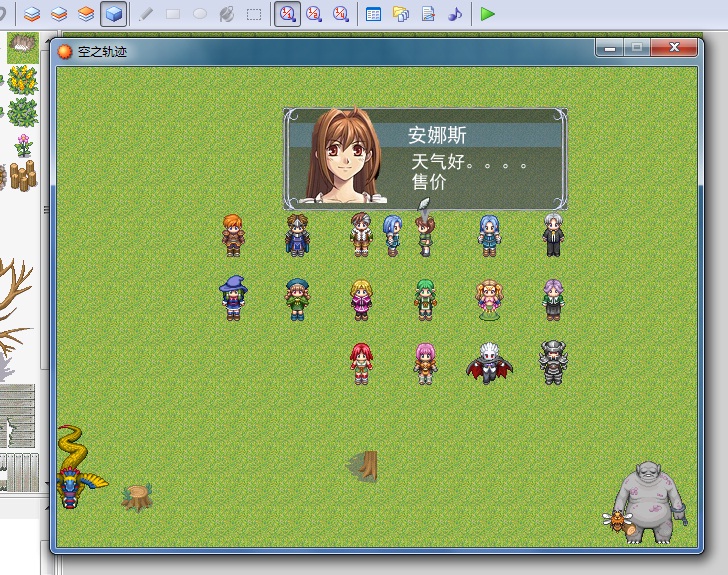Click the gray-haired old man in black suit
Screen dimensions: 728x575
coord(553,235)
